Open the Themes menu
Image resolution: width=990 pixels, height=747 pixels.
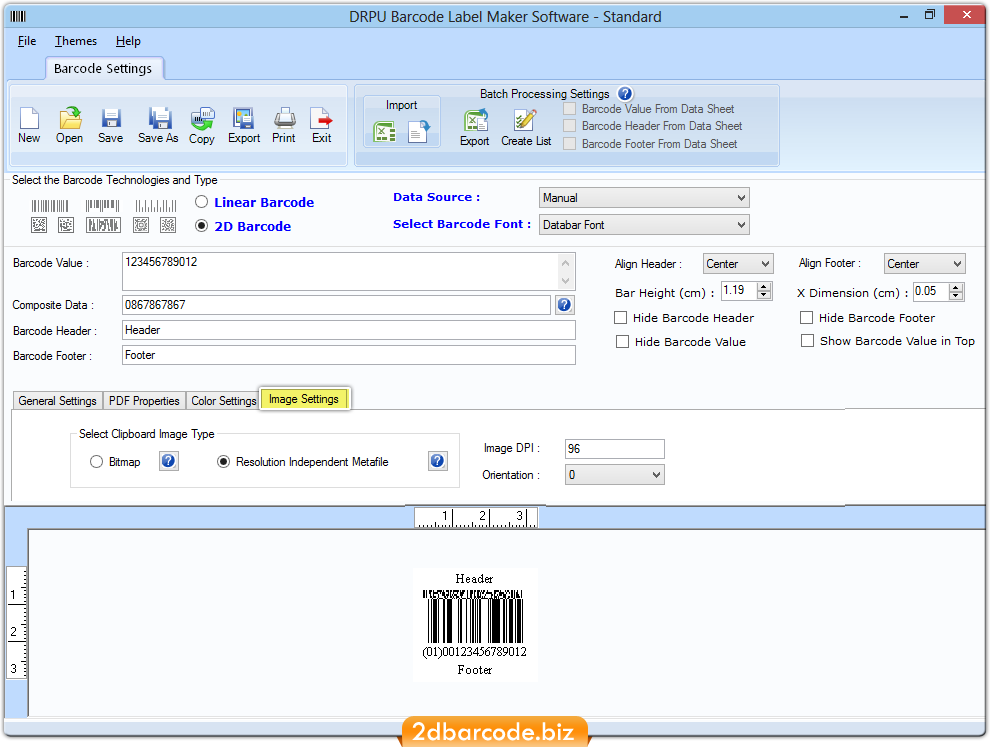(x=76, y=41)
